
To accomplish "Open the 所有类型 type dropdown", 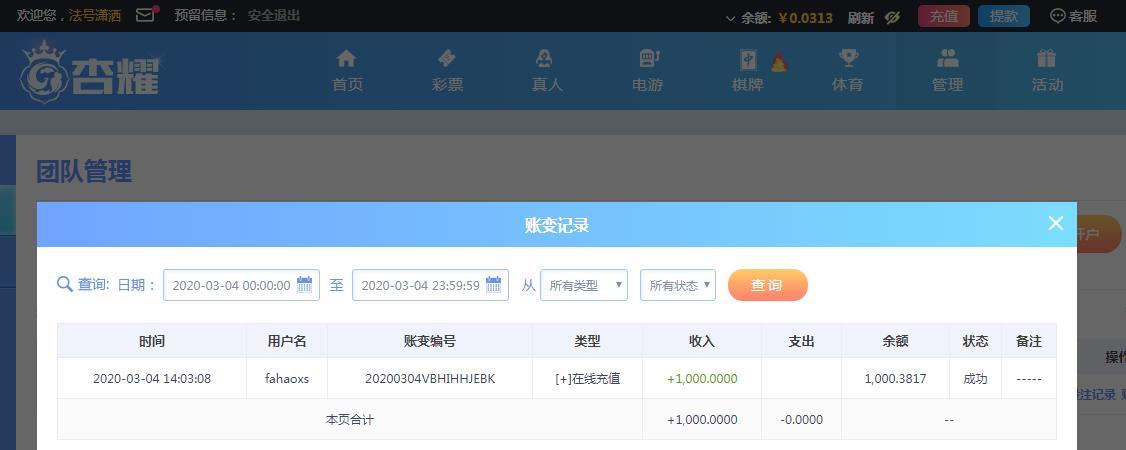I will pyautogui.click(x=584, y=285).
